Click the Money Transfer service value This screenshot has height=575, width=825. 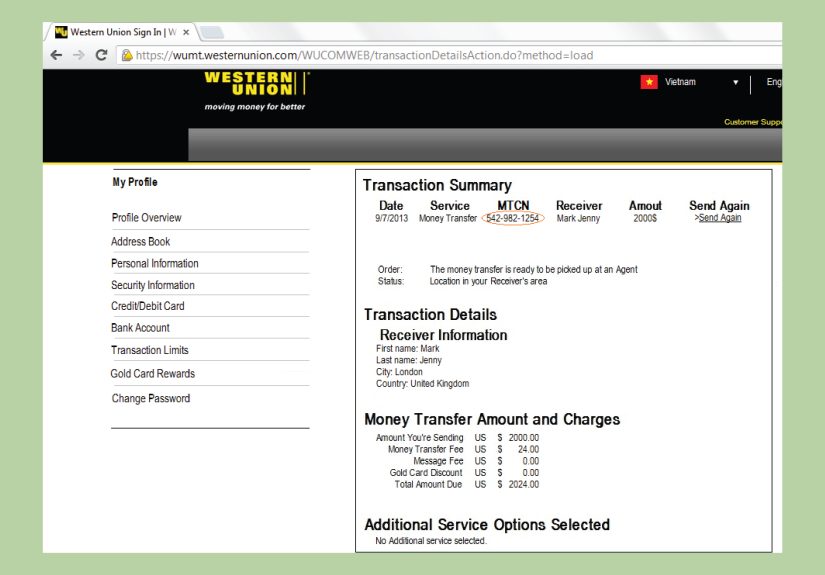click(448, 218)
